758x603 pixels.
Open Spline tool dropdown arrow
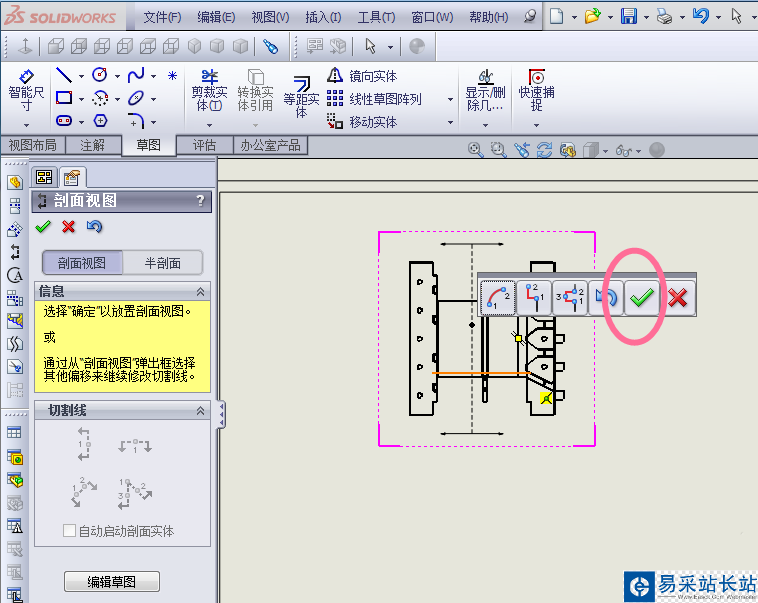pos(153,76)
